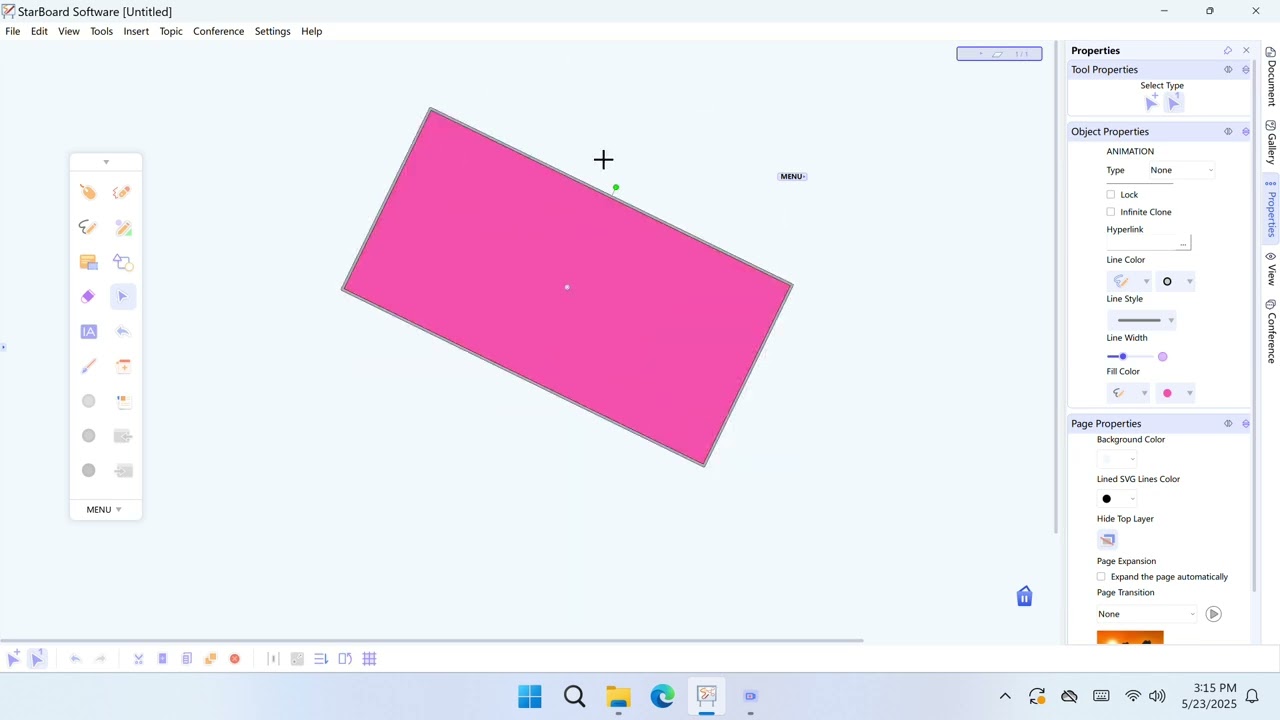Add a new page from floating toolbar
Viewport: 1280px width, 720px height.
tap(123, 366)
